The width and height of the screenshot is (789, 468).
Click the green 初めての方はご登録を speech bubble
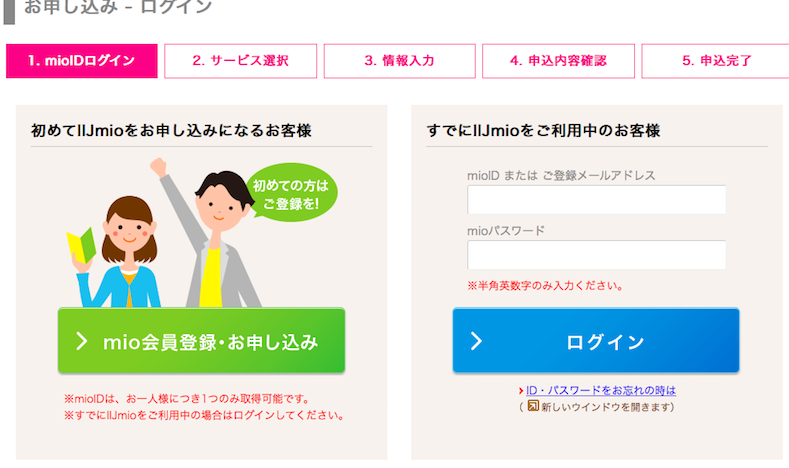[x=291, y=193]
